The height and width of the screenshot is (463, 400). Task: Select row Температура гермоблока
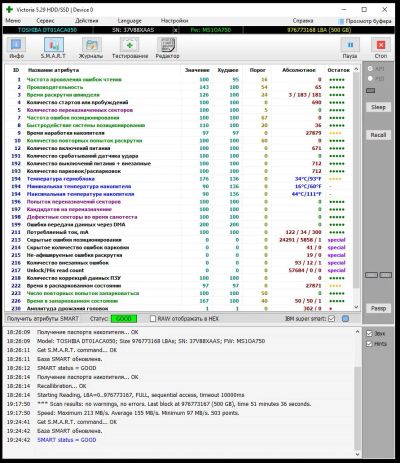178,179
